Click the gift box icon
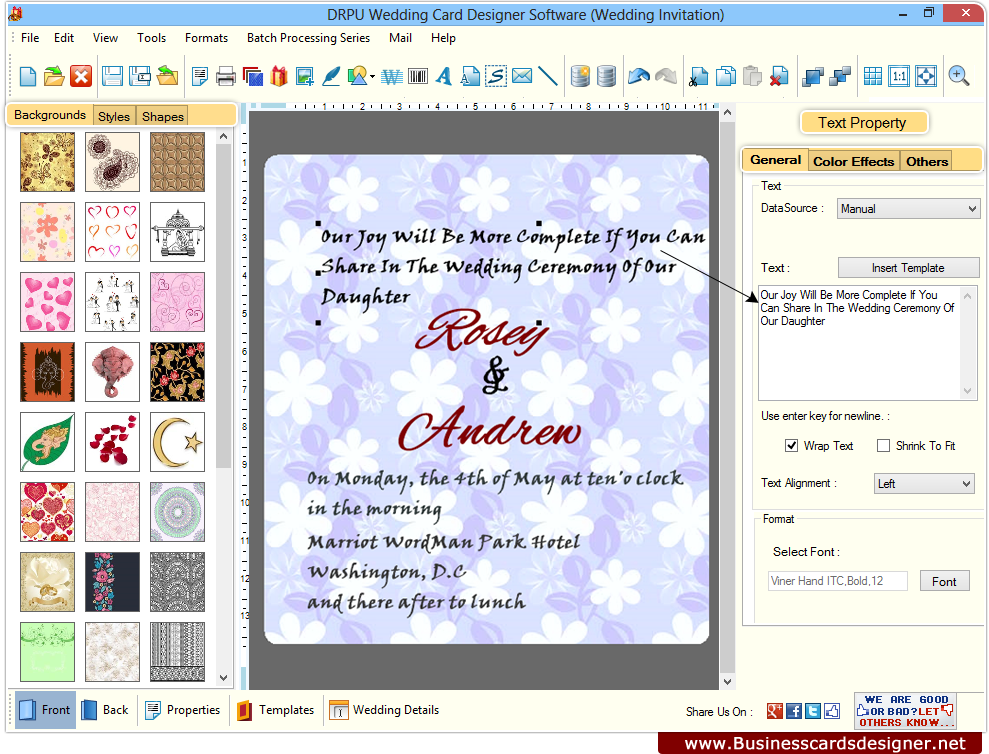 point(279,76)
